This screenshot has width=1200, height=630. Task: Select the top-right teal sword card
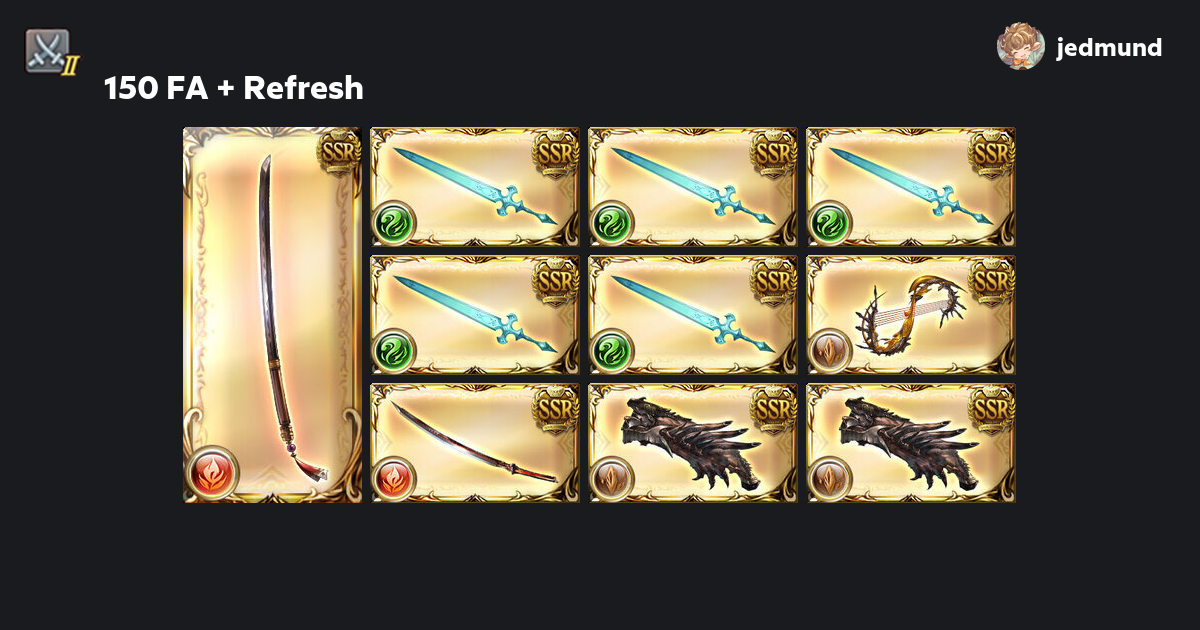point(912,187)
